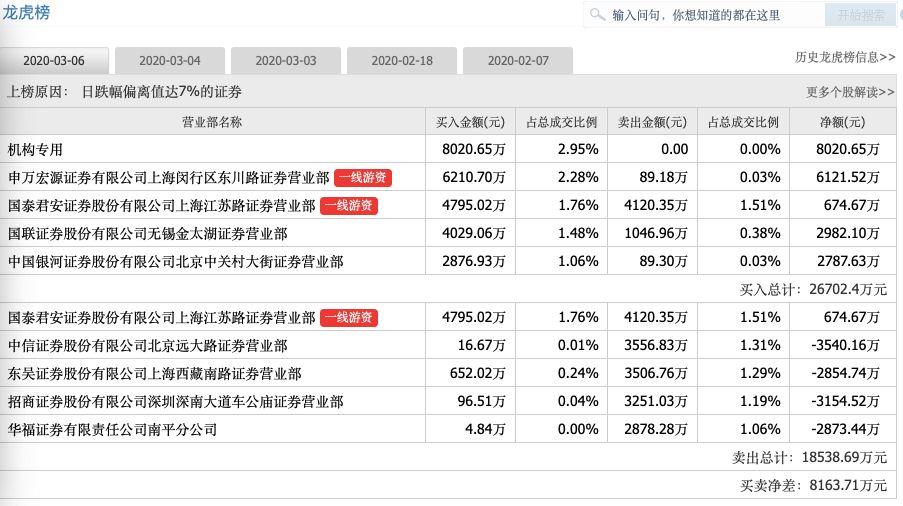Open 华福证券南平分公司 entry

[x=112, y=429]
